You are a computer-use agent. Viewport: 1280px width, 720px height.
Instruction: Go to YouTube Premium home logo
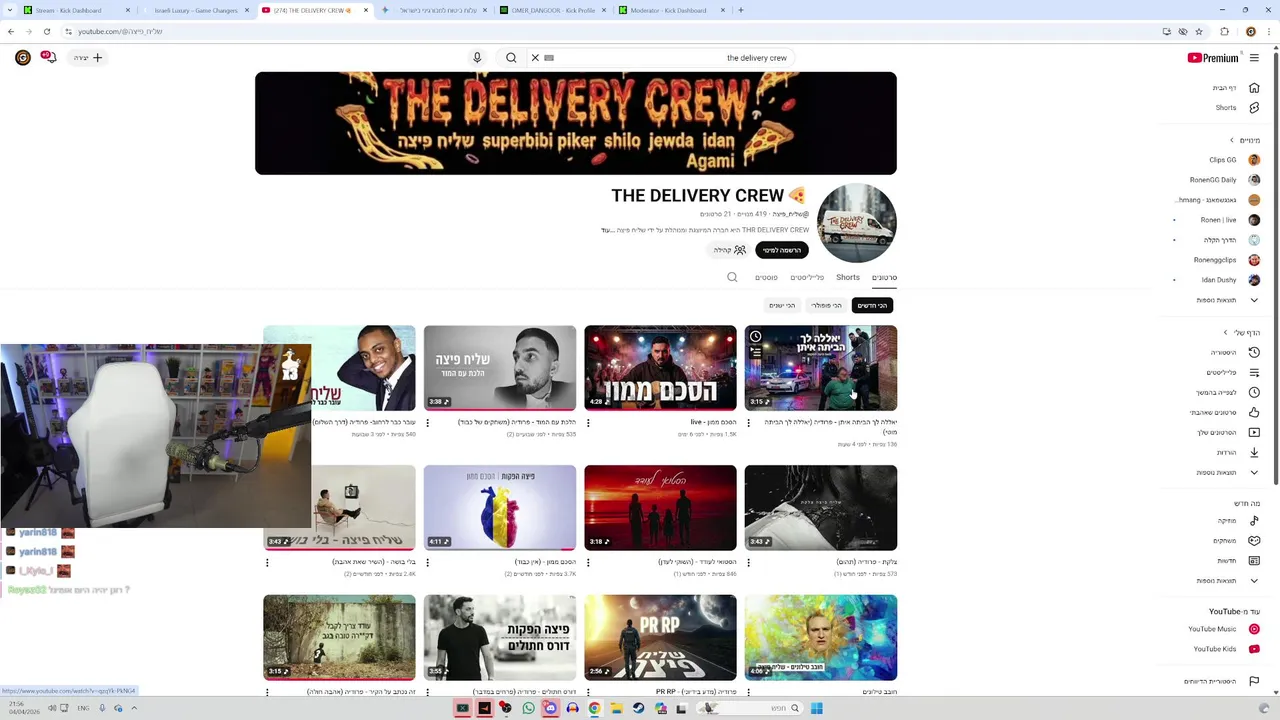[1213, 58]
